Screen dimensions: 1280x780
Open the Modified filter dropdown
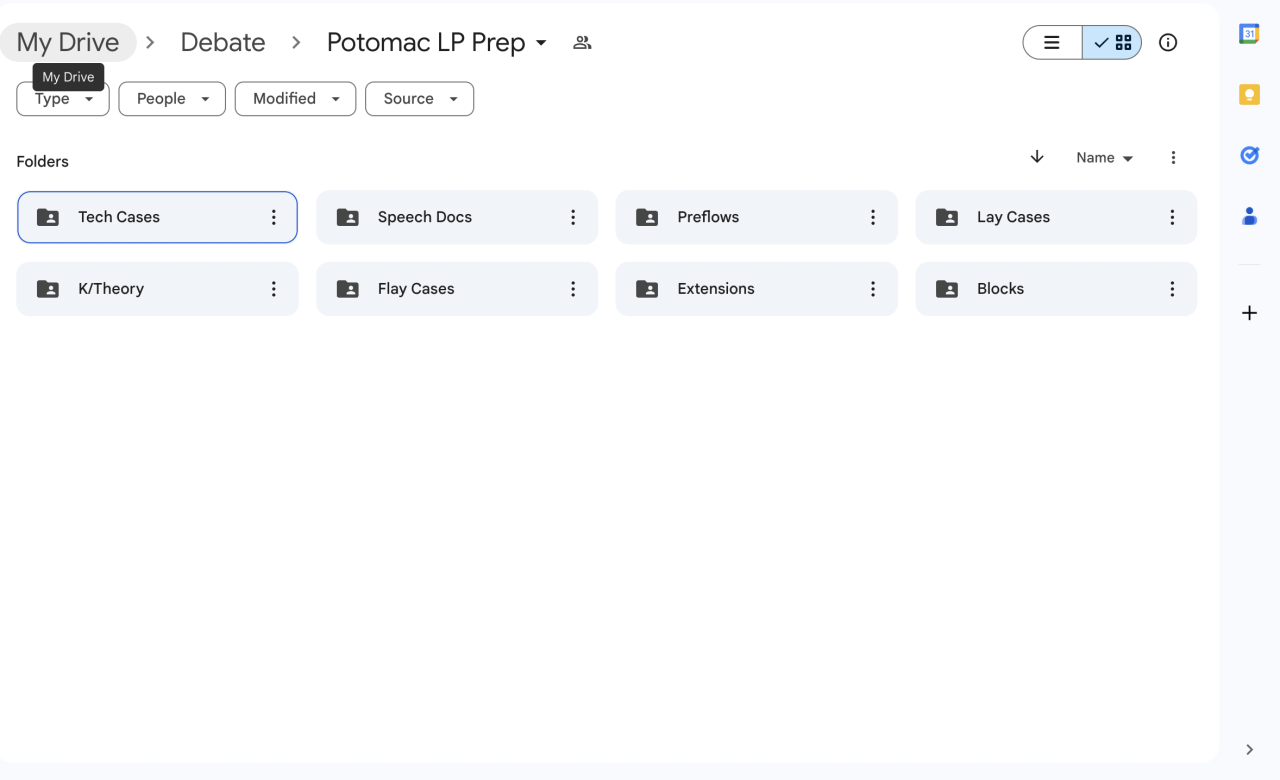(x=295, y=99)
